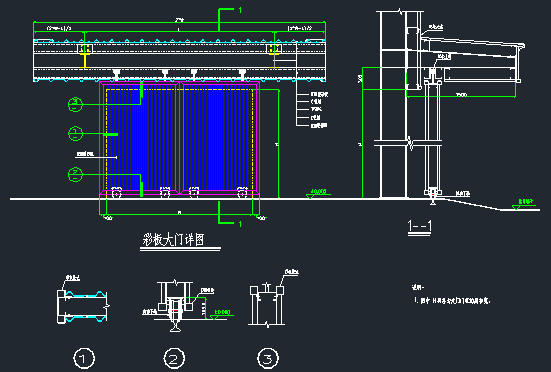Select the right blue door panel
The width and height of the screenshot is (551, 372).
click(x=220, y=138)
